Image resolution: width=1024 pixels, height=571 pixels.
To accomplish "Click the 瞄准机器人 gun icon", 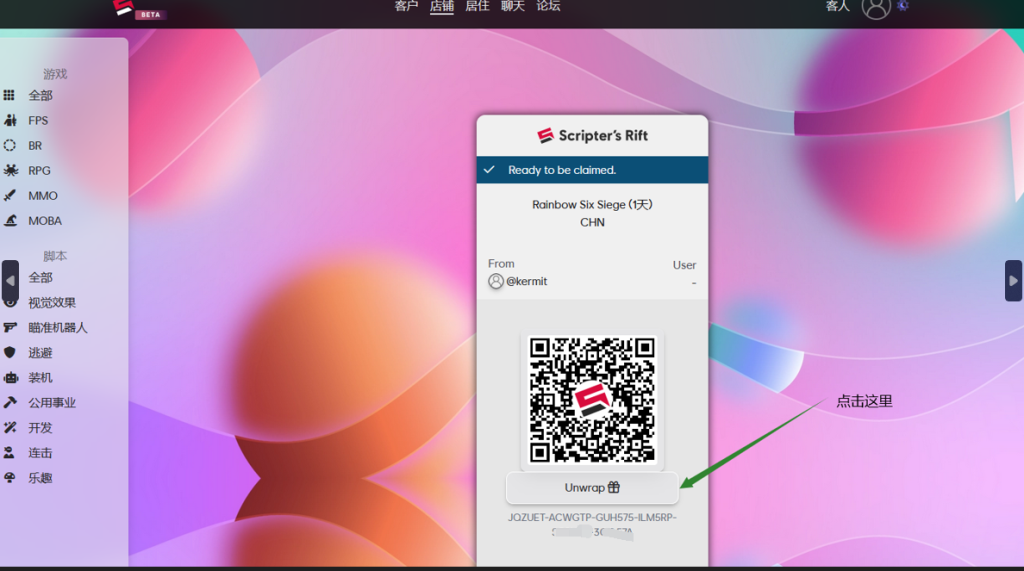I will tap(10, 327).
